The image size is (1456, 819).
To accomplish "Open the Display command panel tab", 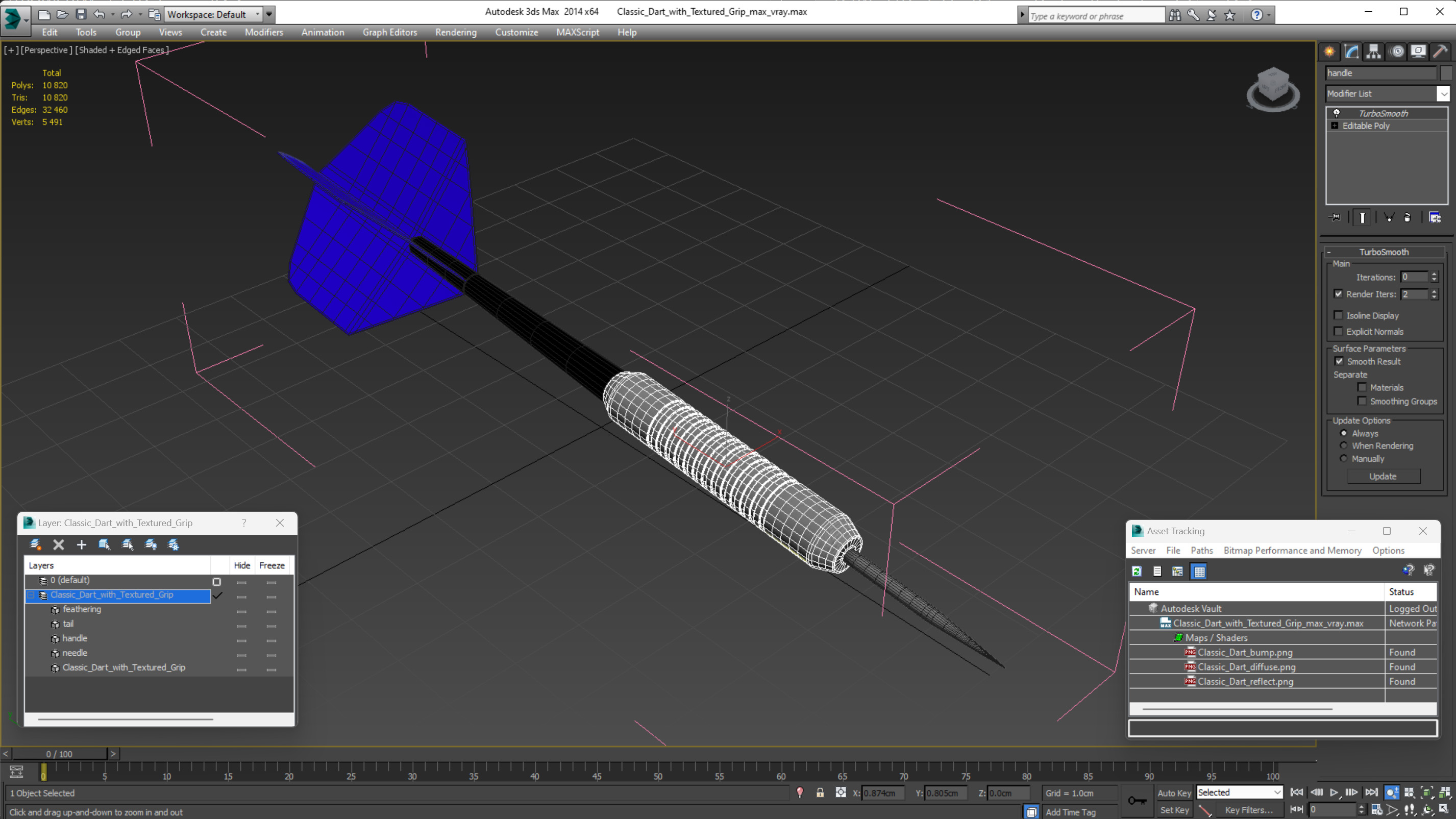I will [x=1418, y=52].
